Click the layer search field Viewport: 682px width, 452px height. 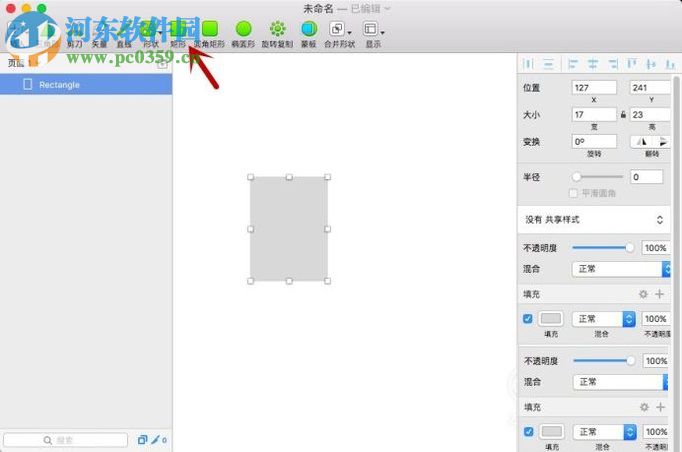click(65, 440)
